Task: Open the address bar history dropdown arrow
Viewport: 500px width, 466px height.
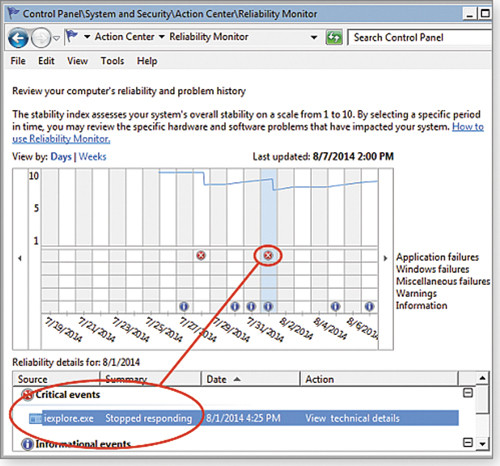Action: (x=314, y=37)
